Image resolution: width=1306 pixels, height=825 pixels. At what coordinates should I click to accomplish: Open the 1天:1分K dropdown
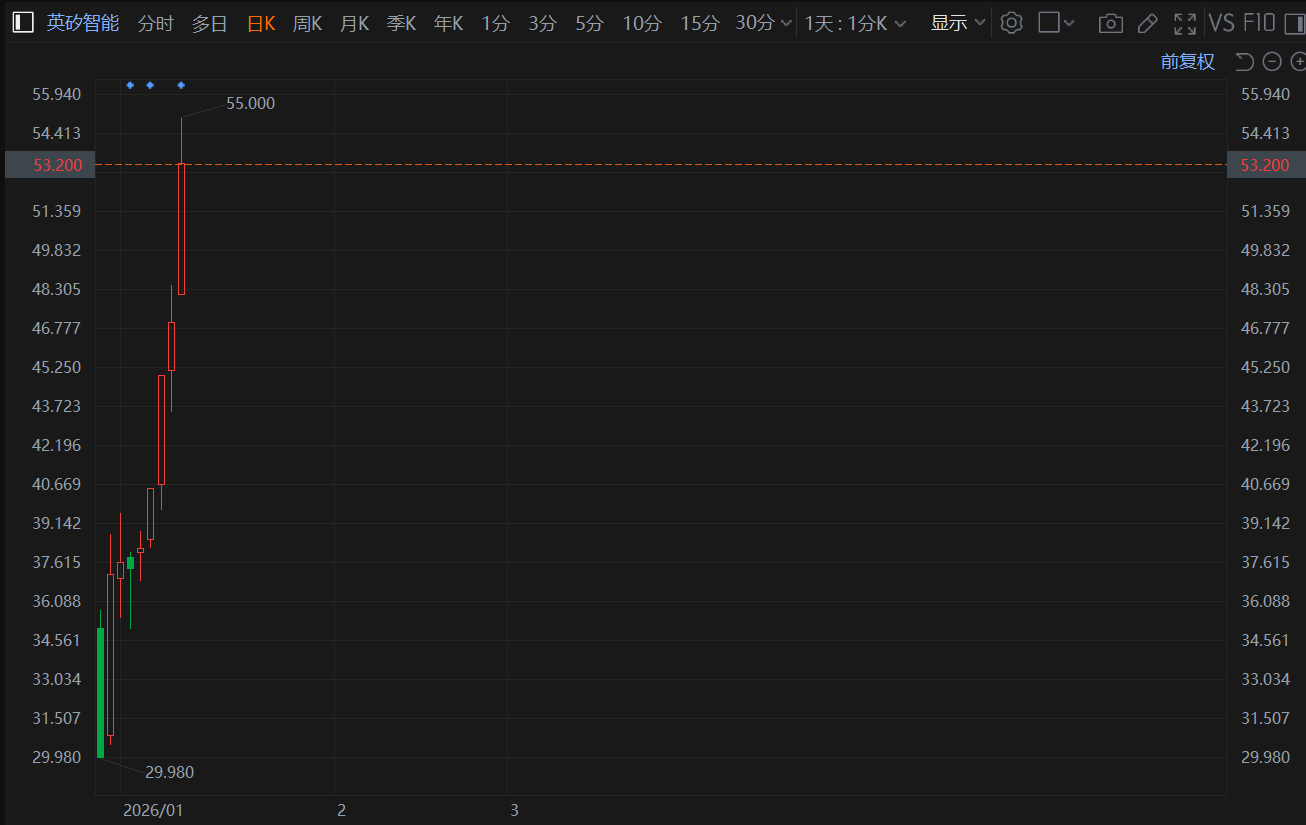(855, 23)
